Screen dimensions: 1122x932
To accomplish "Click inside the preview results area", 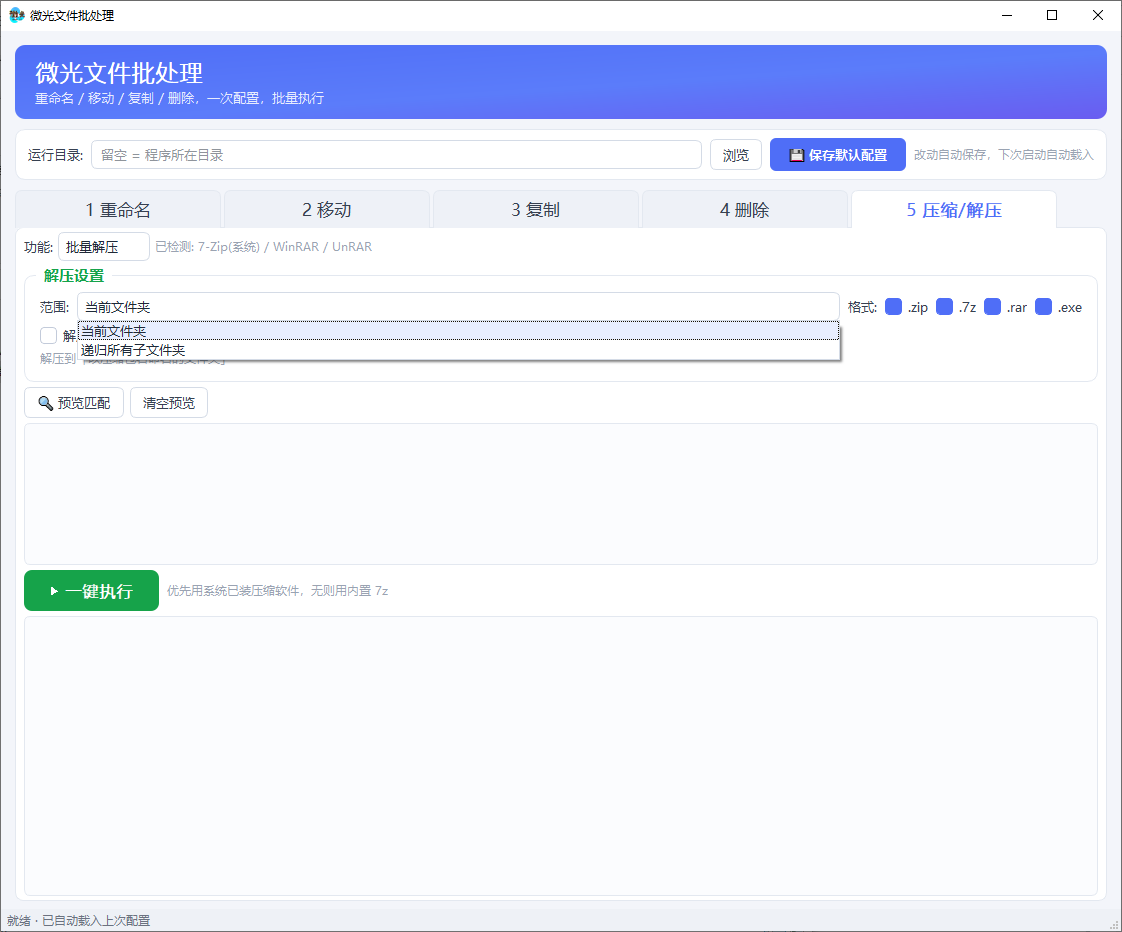I will point(561,494).
